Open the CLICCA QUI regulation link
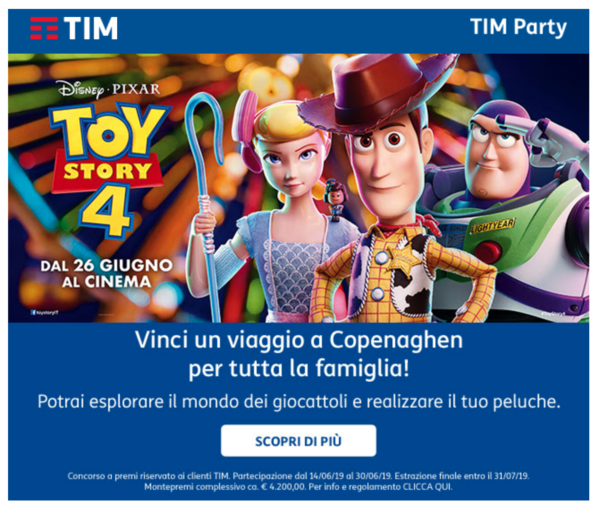The width and height of the screenshot is (600, 513). 427,487
